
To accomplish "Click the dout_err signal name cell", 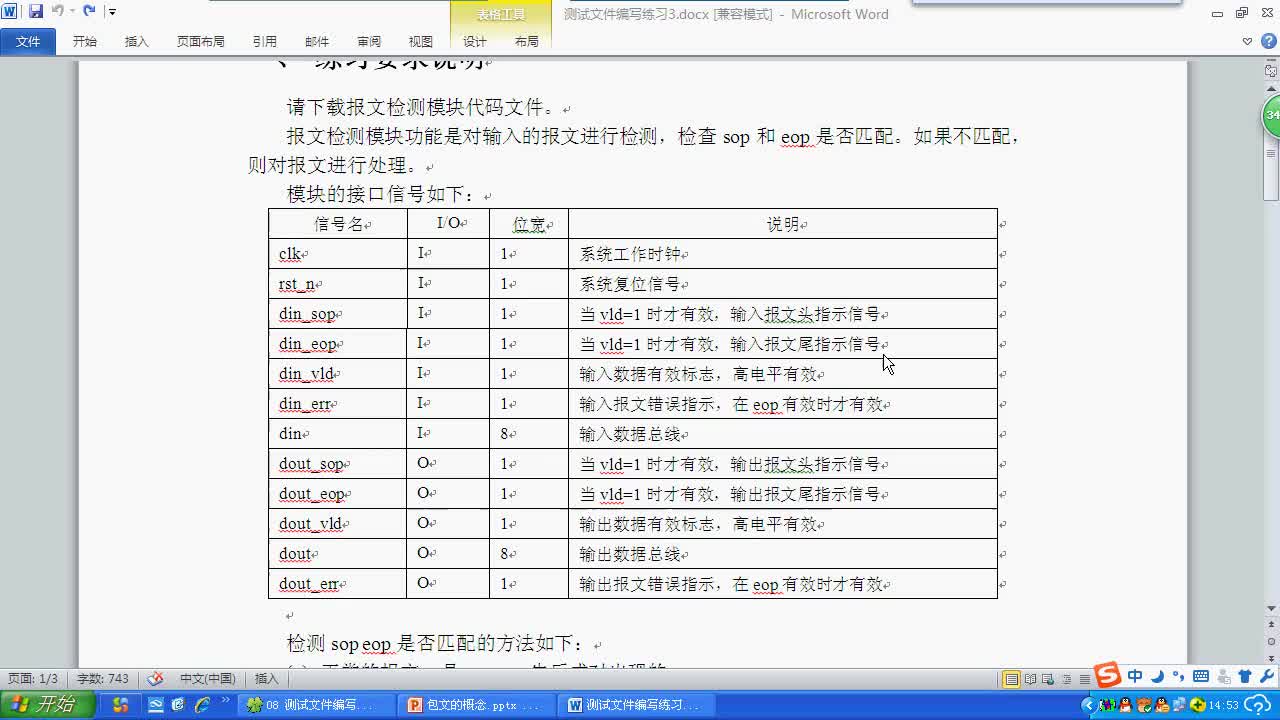I will pos(338,584).
